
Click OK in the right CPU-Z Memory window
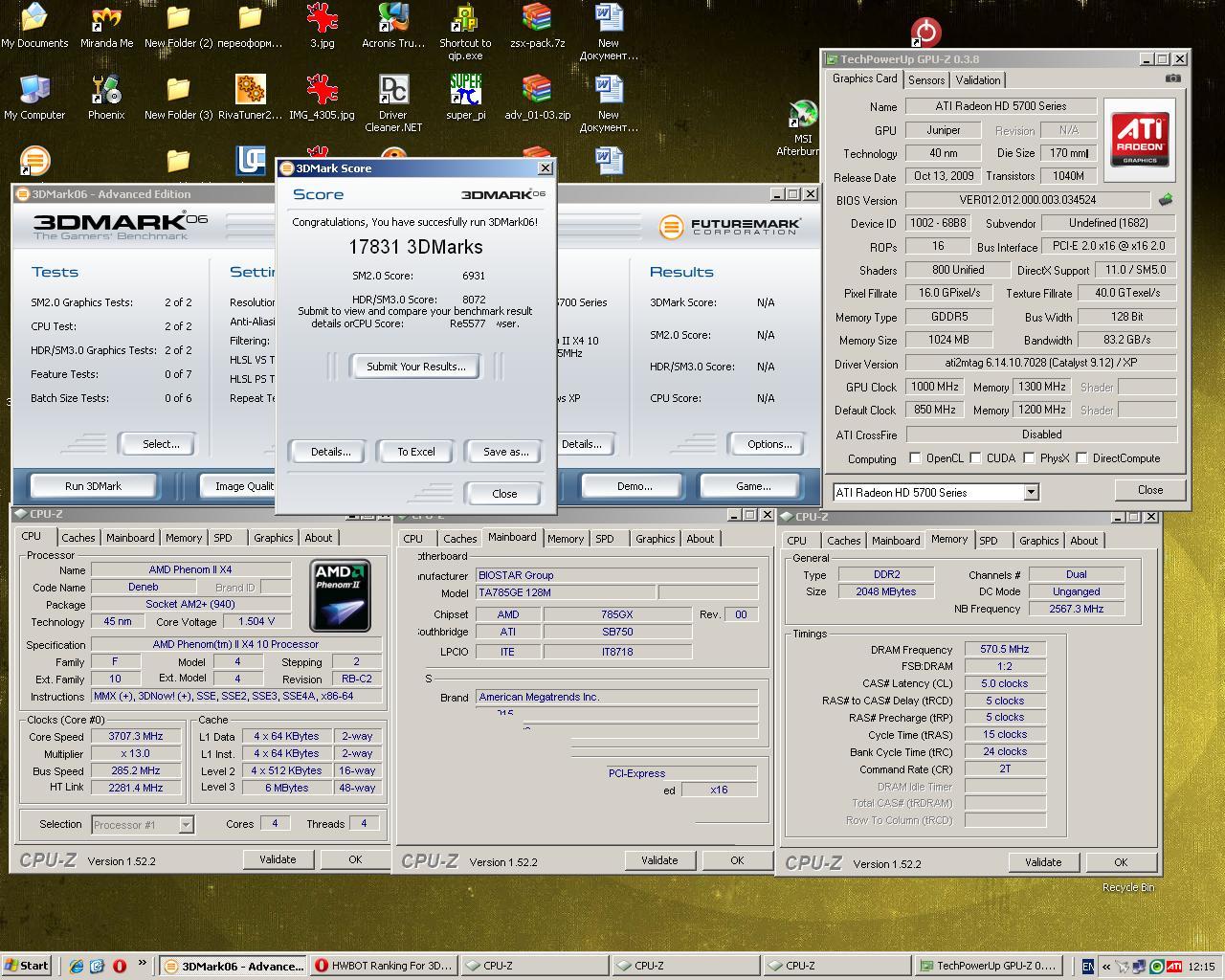click(1121, 862)
